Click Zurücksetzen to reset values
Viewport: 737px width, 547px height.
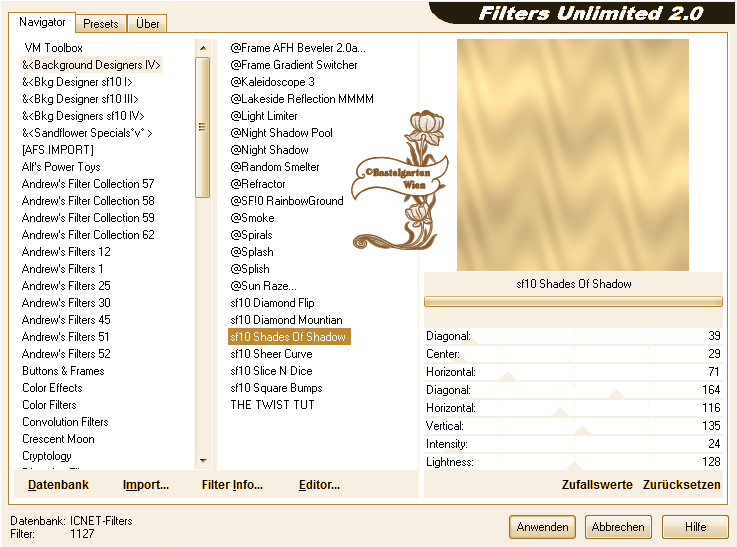tap(682, 484)
